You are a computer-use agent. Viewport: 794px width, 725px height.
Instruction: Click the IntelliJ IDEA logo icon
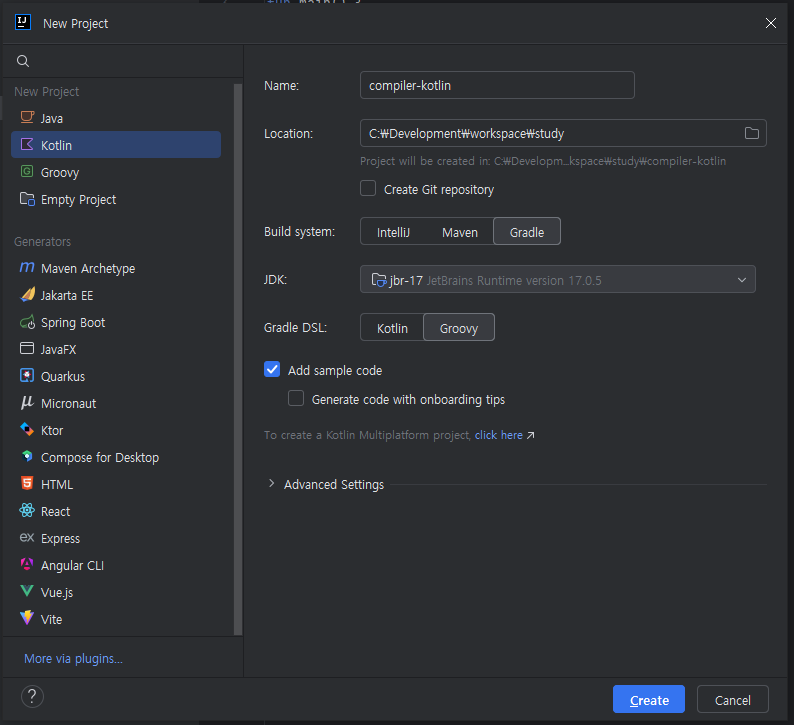(23, 23)
